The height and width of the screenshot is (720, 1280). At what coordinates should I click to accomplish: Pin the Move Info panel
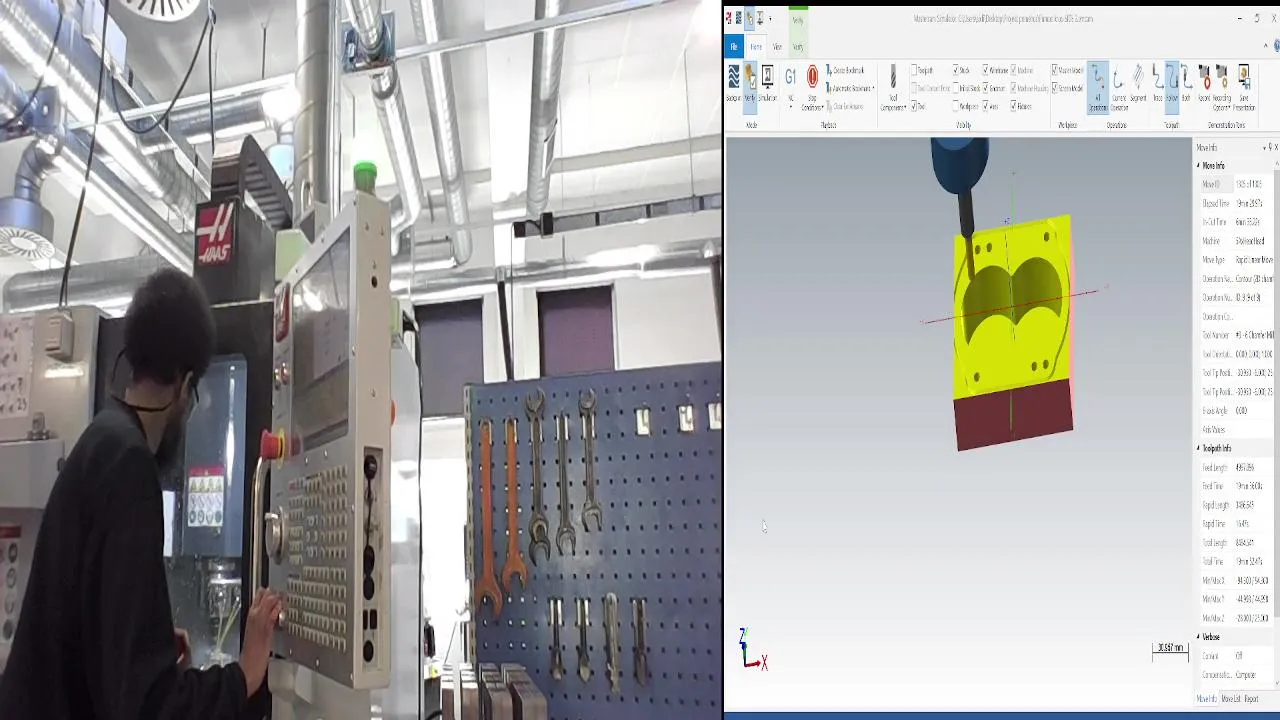pyautogui.click(x=1268, y=147)
